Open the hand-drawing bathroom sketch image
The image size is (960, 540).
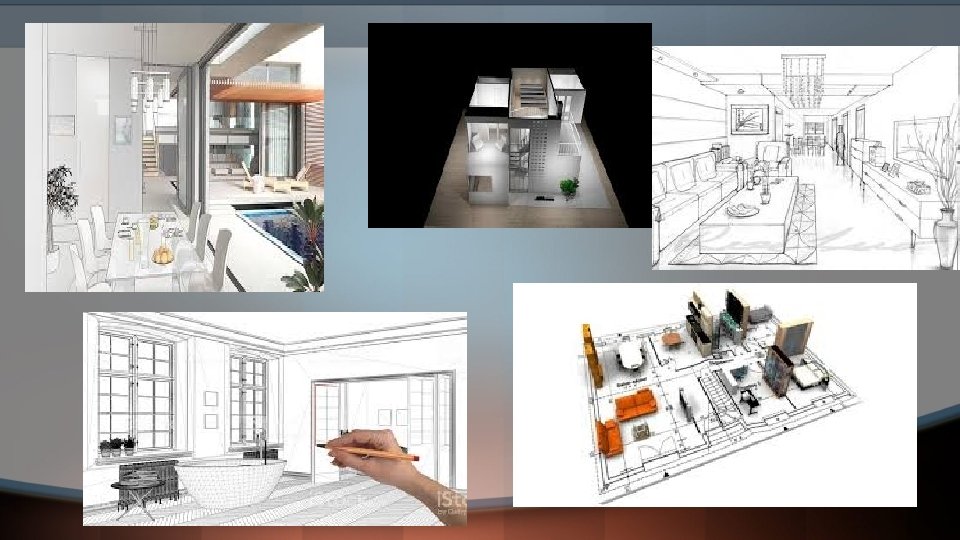[x=275, y=419]
